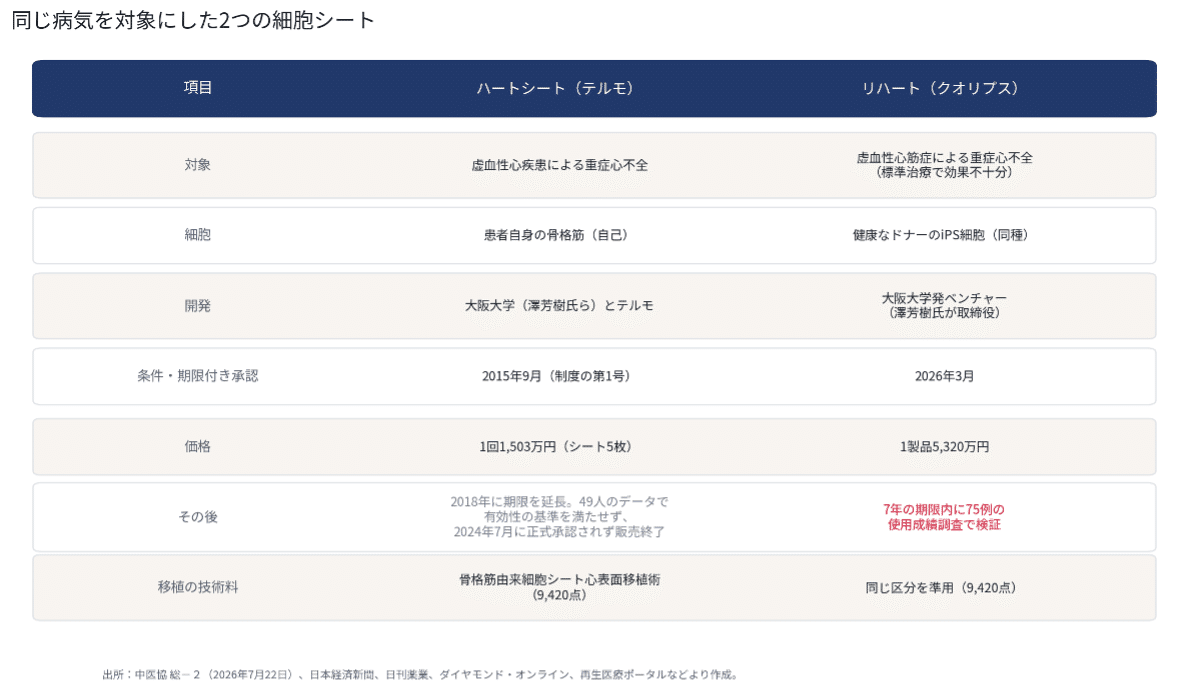Click the header cell 項目
Screen dimensions: 1191x697
pos(197,88)
